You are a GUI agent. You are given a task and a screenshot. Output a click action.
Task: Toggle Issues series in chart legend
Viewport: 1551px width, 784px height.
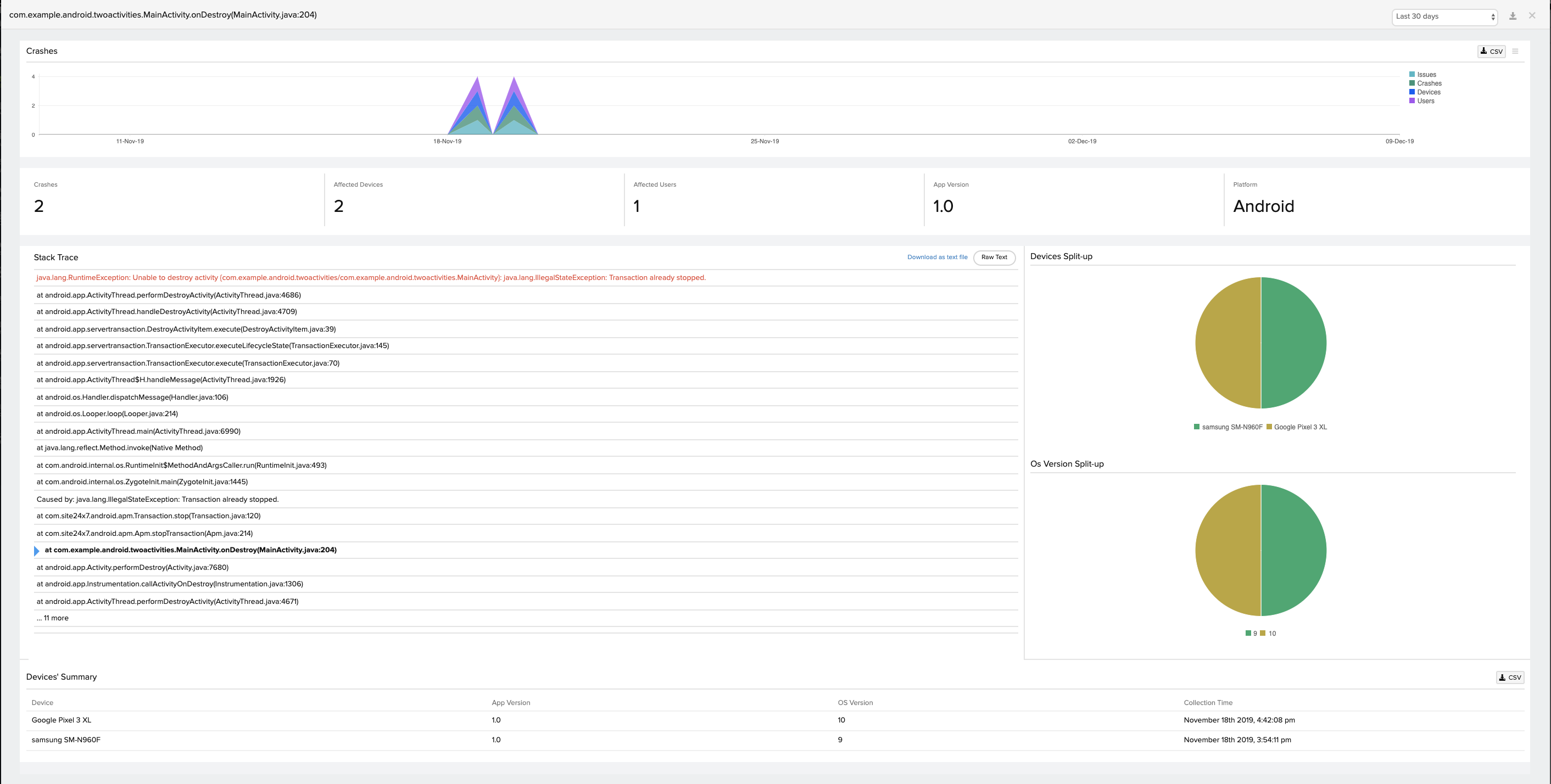coord(1426,75)
